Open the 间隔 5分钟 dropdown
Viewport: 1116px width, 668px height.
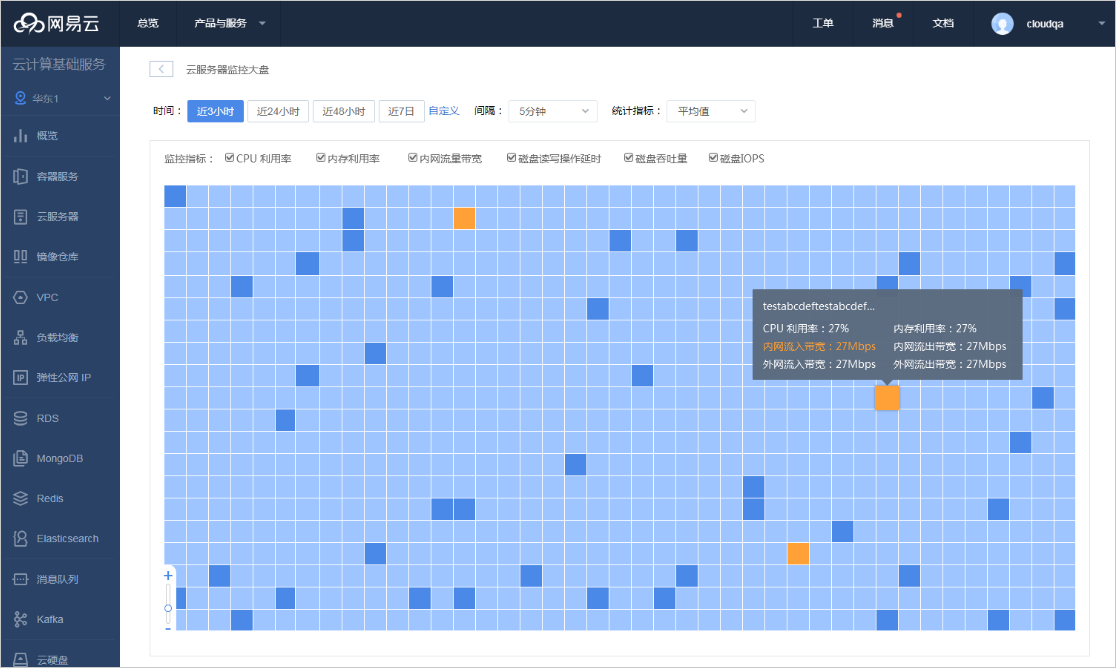(x=552, y=111)
